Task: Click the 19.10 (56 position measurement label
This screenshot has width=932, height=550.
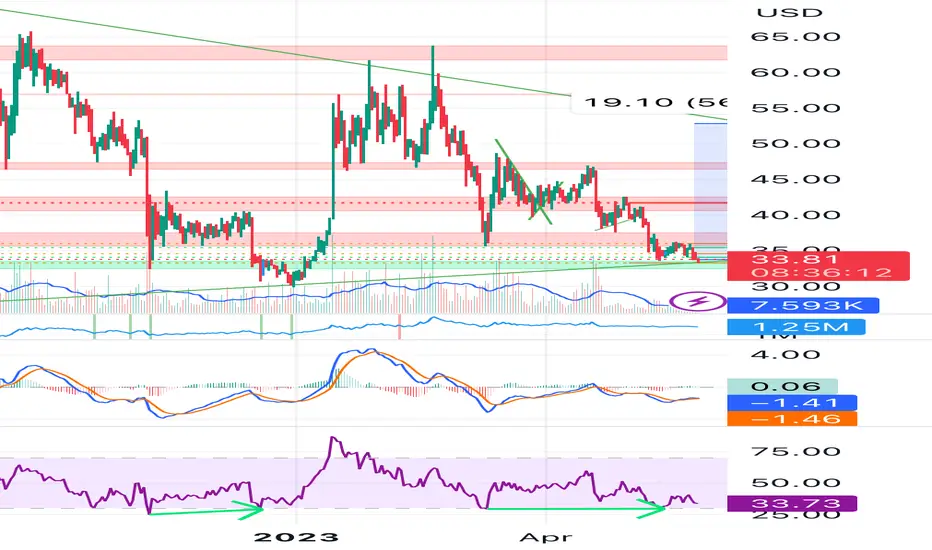Action: [x=649, y=102]
